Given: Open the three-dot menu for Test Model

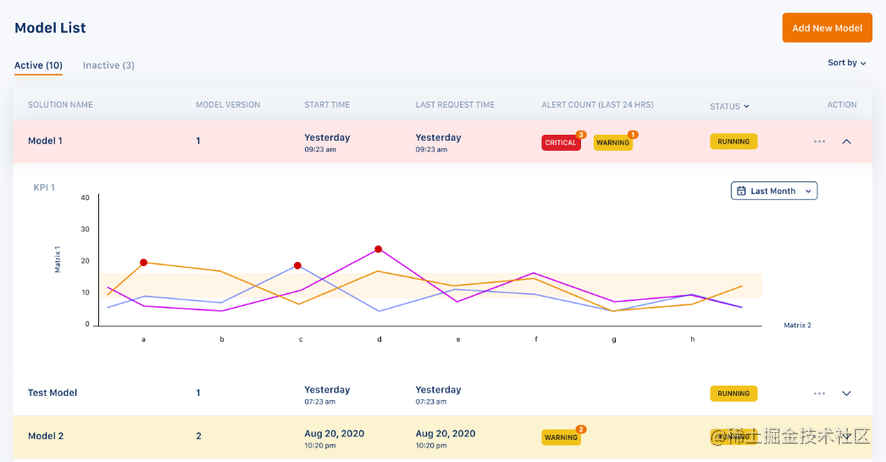Looking at the screenshot, I should pyautogui.click(x=819, y=394).
